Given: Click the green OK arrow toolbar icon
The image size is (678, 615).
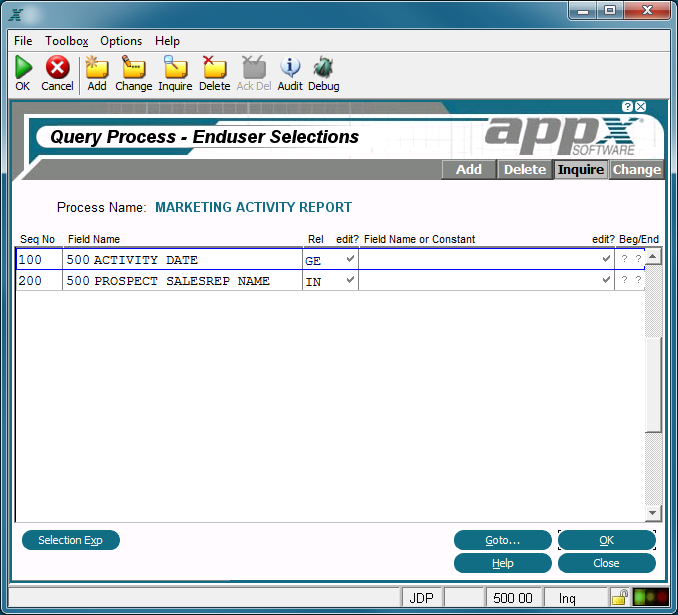Looking at the screenshot, I should tap(23, 67).
